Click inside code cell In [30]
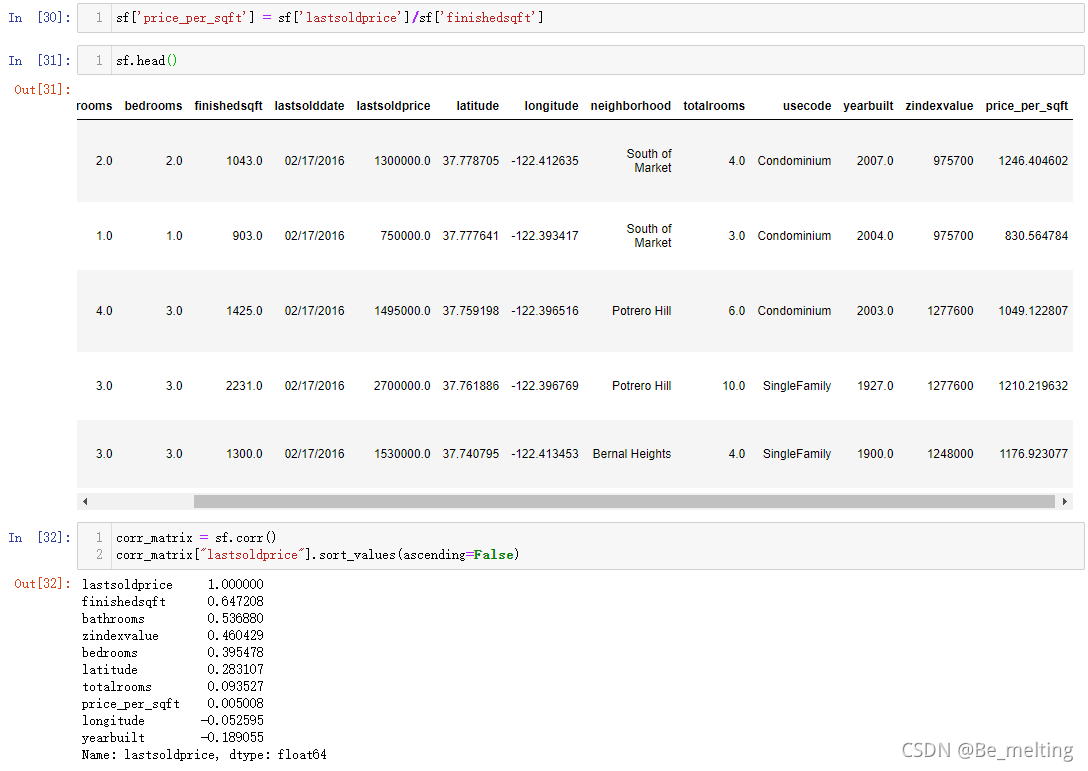Viewport: 1088px width, 771px height. (x=580, y=17)
